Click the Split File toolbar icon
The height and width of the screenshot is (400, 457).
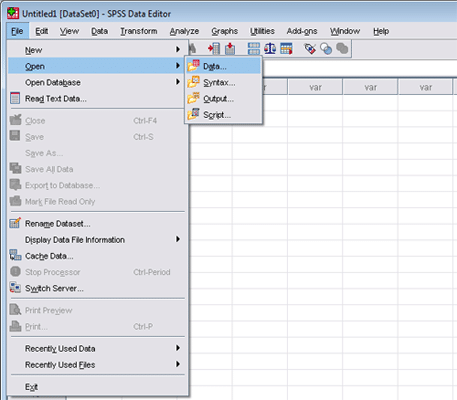pos(254,49)
